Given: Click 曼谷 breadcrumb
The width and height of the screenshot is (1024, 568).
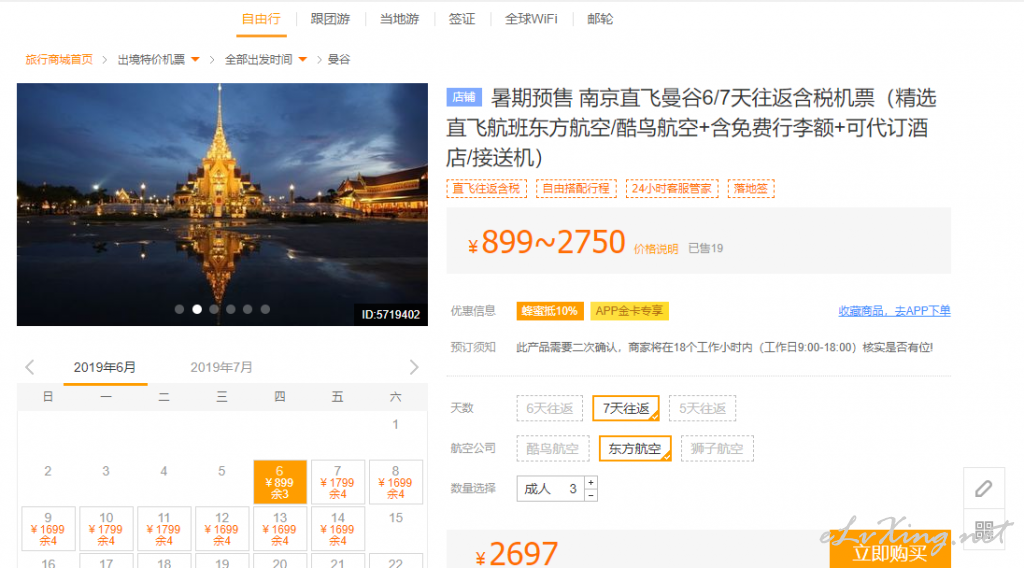Looking at the screenshot, I should pyautogui.click(x=339, y=59).
